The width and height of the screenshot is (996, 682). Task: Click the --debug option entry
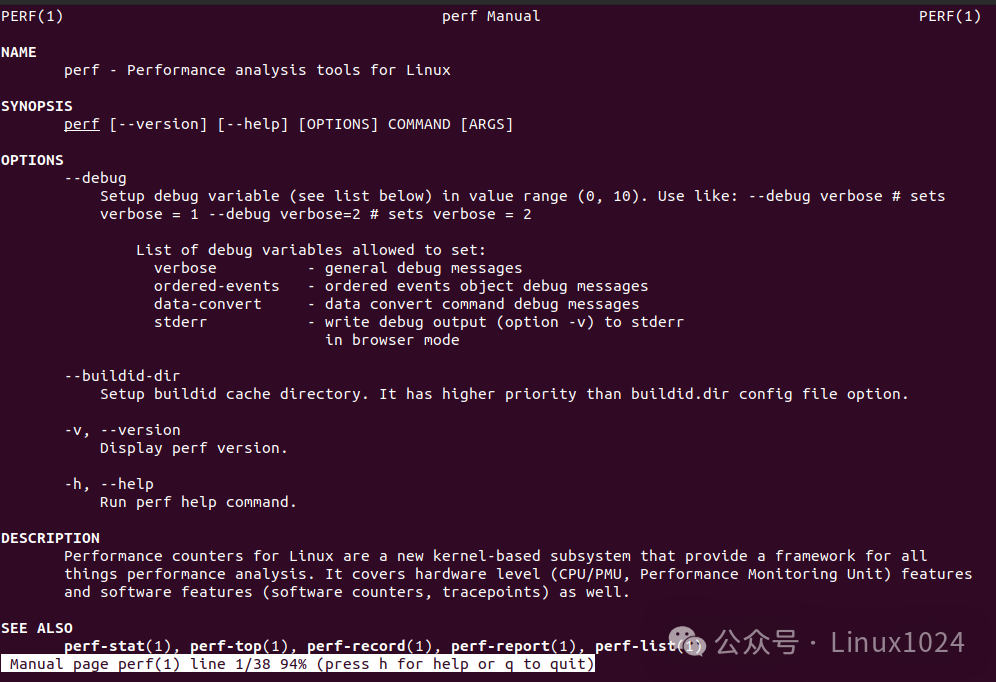tap(95, 178)
